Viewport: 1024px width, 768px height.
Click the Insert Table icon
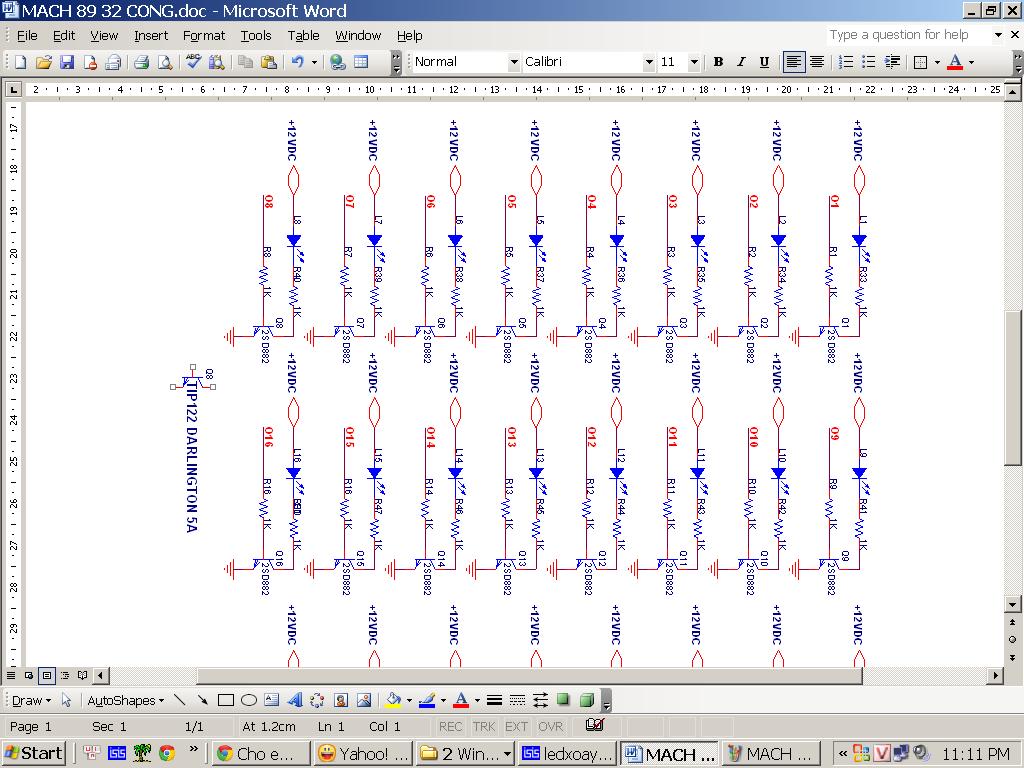pos(361,62)
